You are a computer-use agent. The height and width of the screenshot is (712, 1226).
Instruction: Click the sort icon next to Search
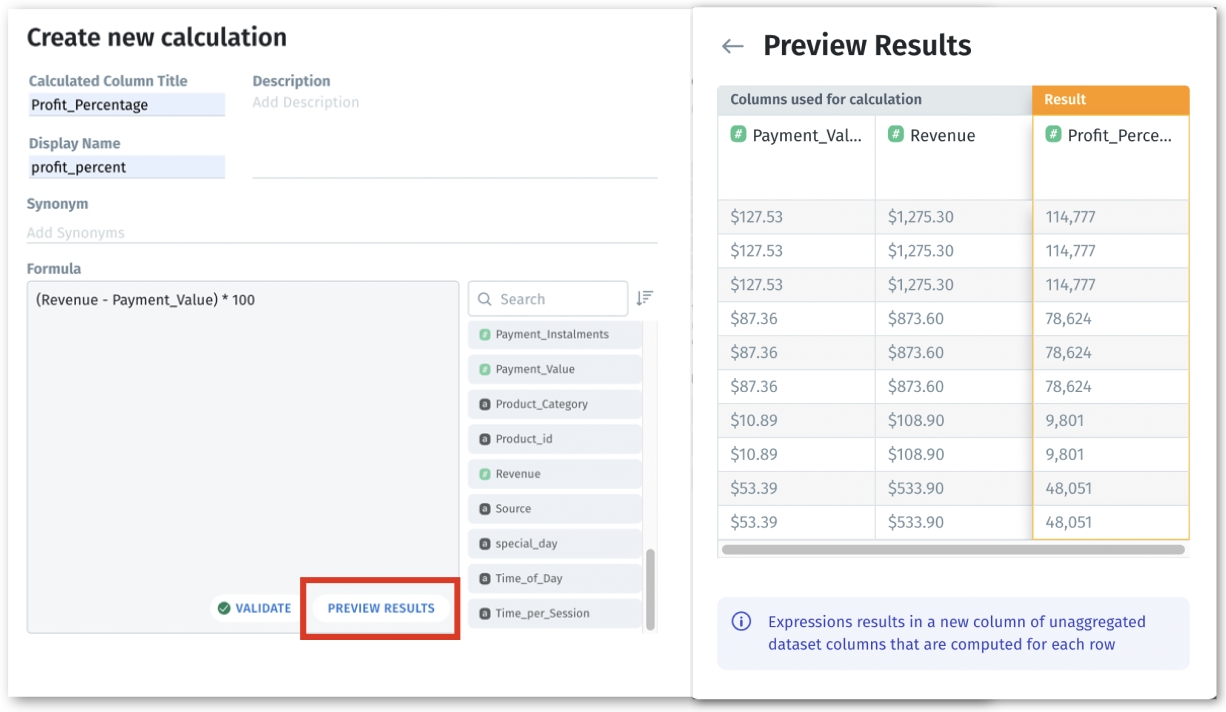[x=645, y=298]
